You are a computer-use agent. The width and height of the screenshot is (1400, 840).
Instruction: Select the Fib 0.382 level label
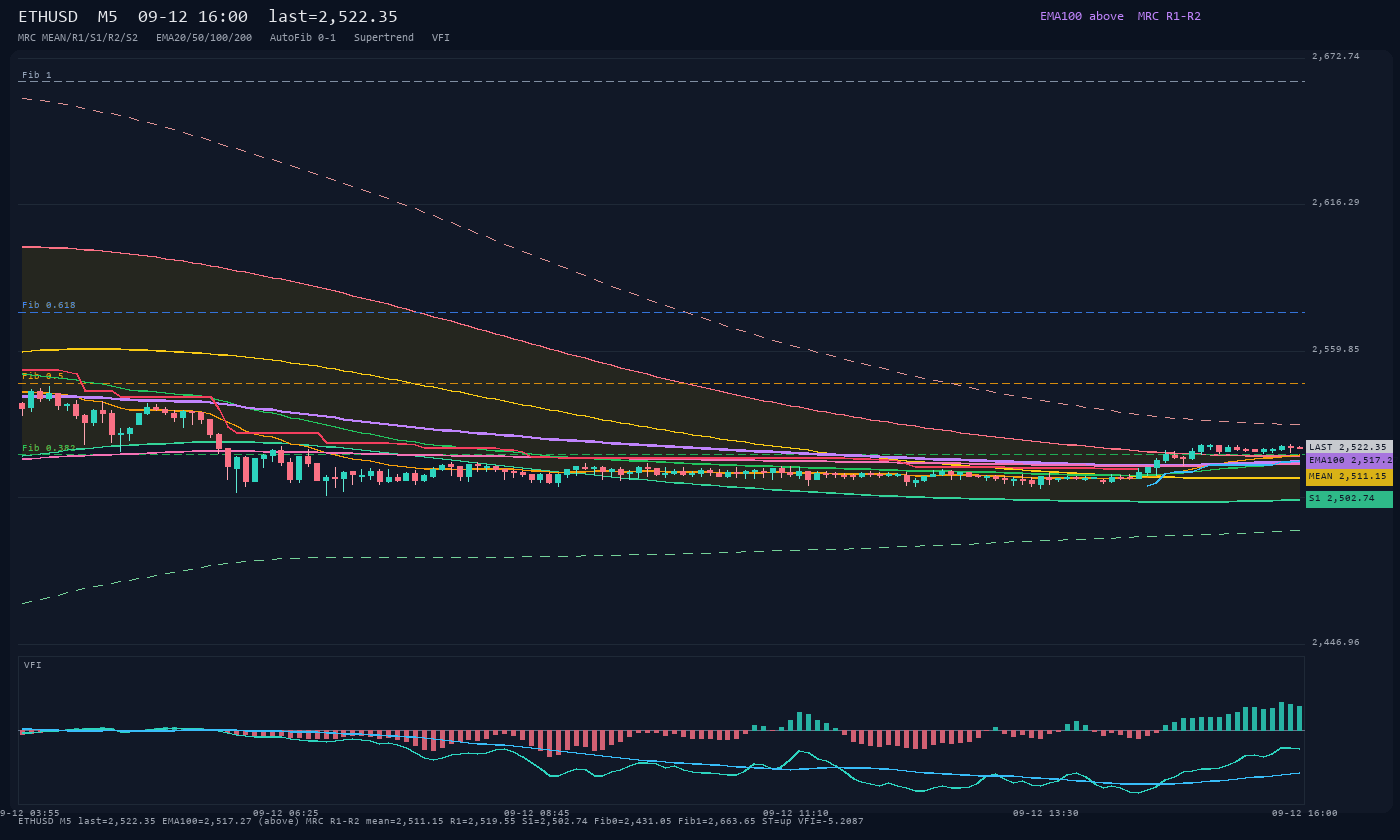click(x=49, y=448)
